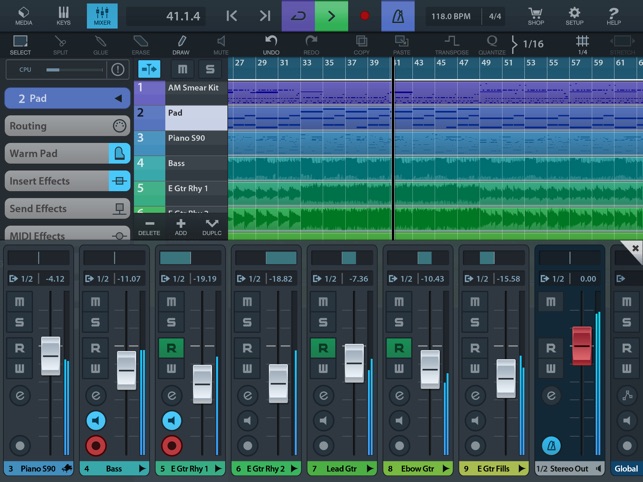Choose the Draw pencil tool

point(181,44)
